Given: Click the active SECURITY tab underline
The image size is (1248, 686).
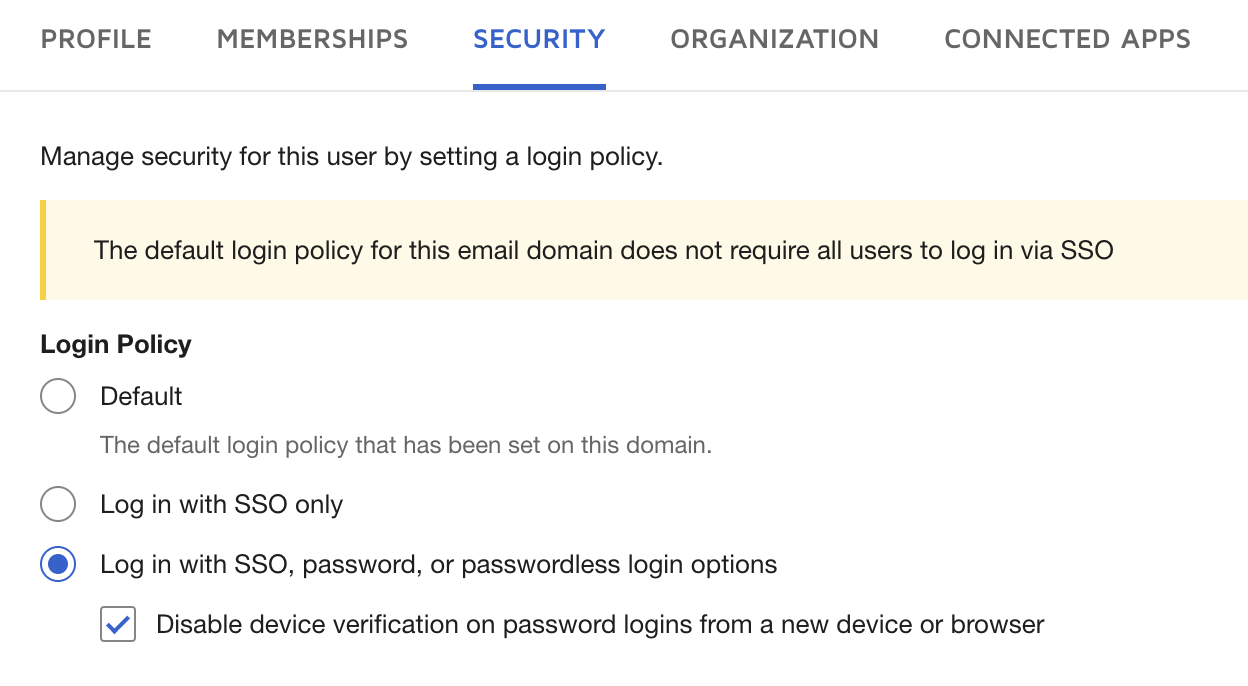Looking at the screenshot, I should coord(539,87).
